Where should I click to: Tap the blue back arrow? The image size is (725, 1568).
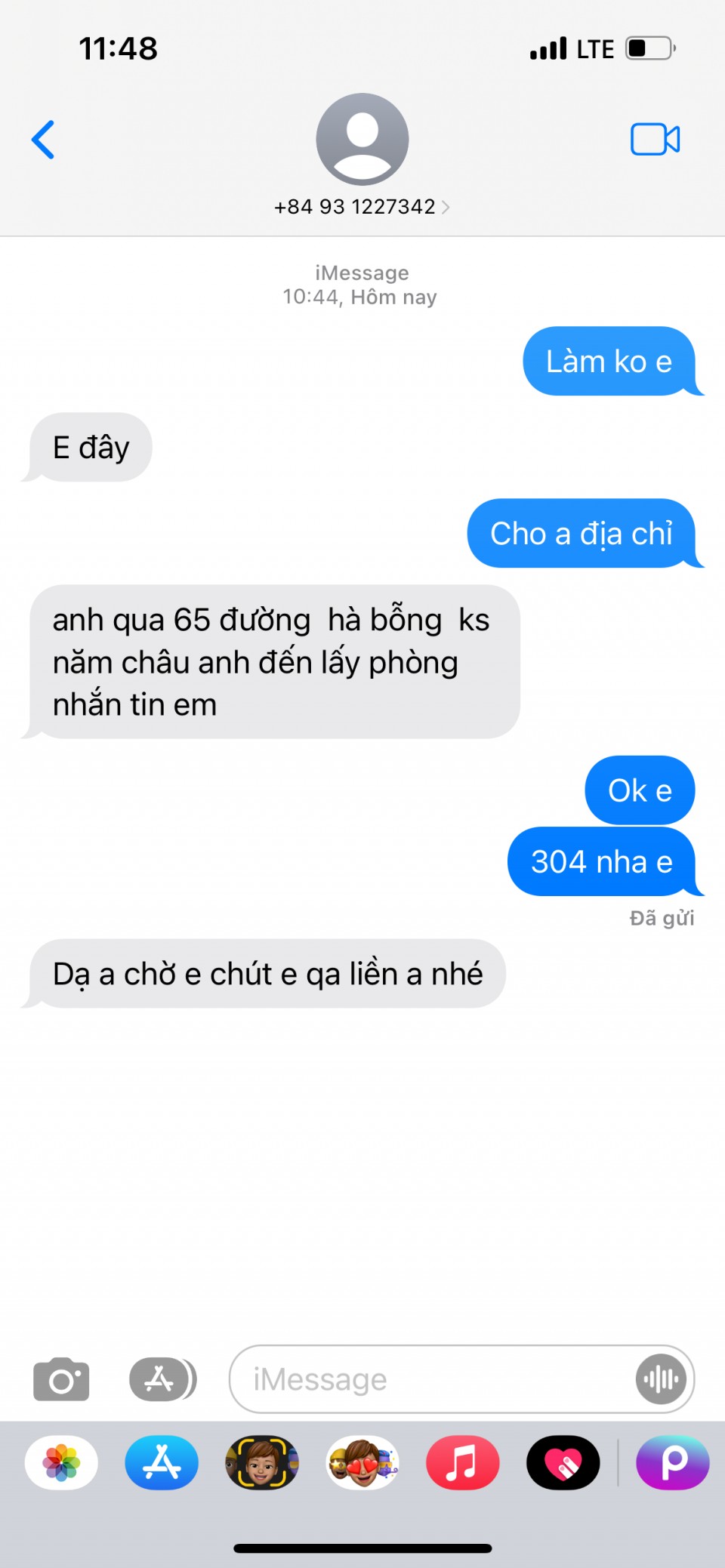[x=43, y=140]
